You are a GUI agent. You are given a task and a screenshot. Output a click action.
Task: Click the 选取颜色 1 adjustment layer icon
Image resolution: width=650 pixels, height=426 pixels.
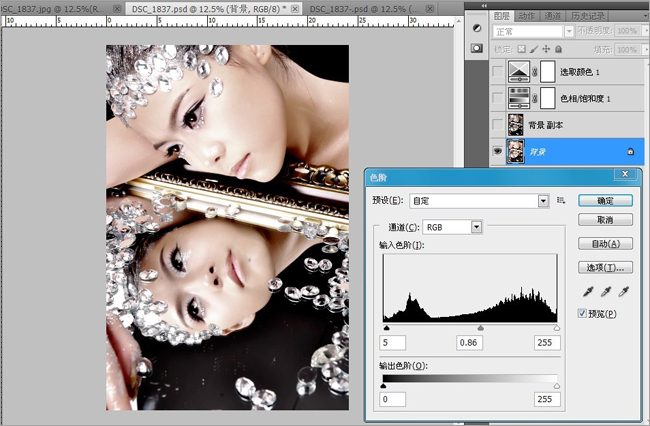pos(518,71)
